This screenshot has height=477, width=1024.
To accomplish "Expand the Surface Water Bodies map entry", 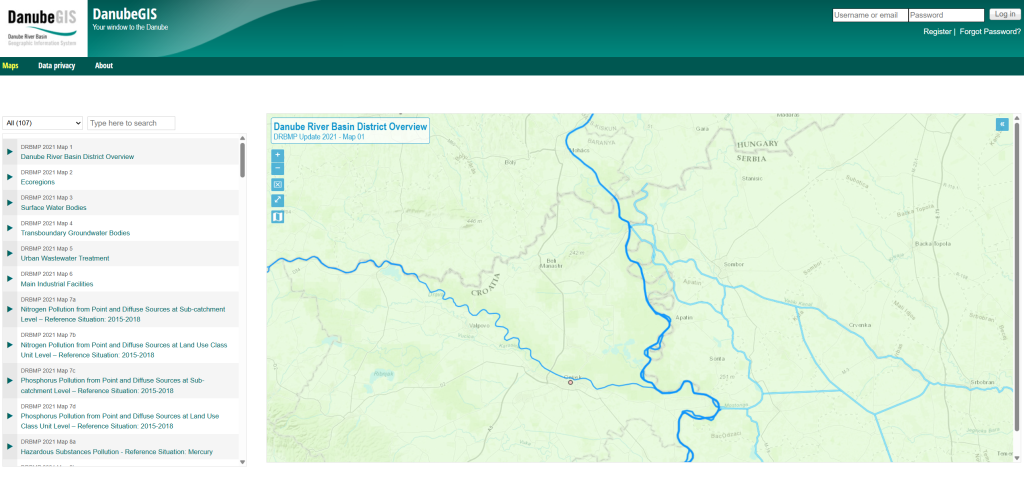I will (x=10, y=203).
